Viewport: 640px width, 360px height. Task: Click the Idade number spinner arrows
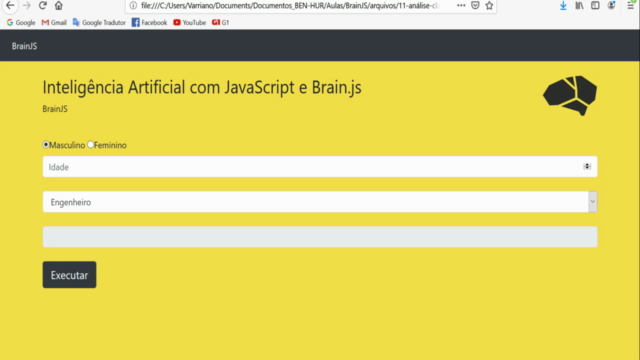tap(587, 167)
